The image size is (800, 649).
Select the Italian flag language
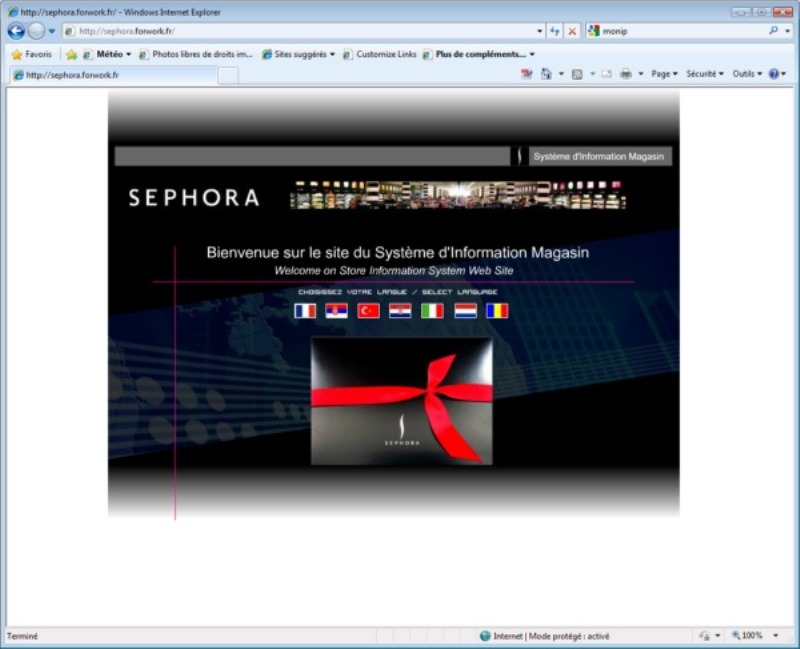(432, 311)
